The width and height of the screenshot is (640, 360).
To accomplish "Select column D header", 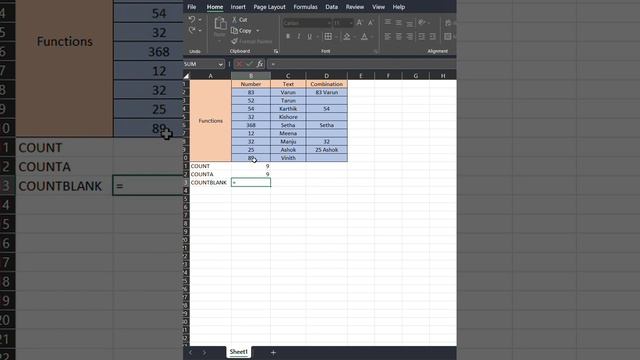I will pos(327,76).
